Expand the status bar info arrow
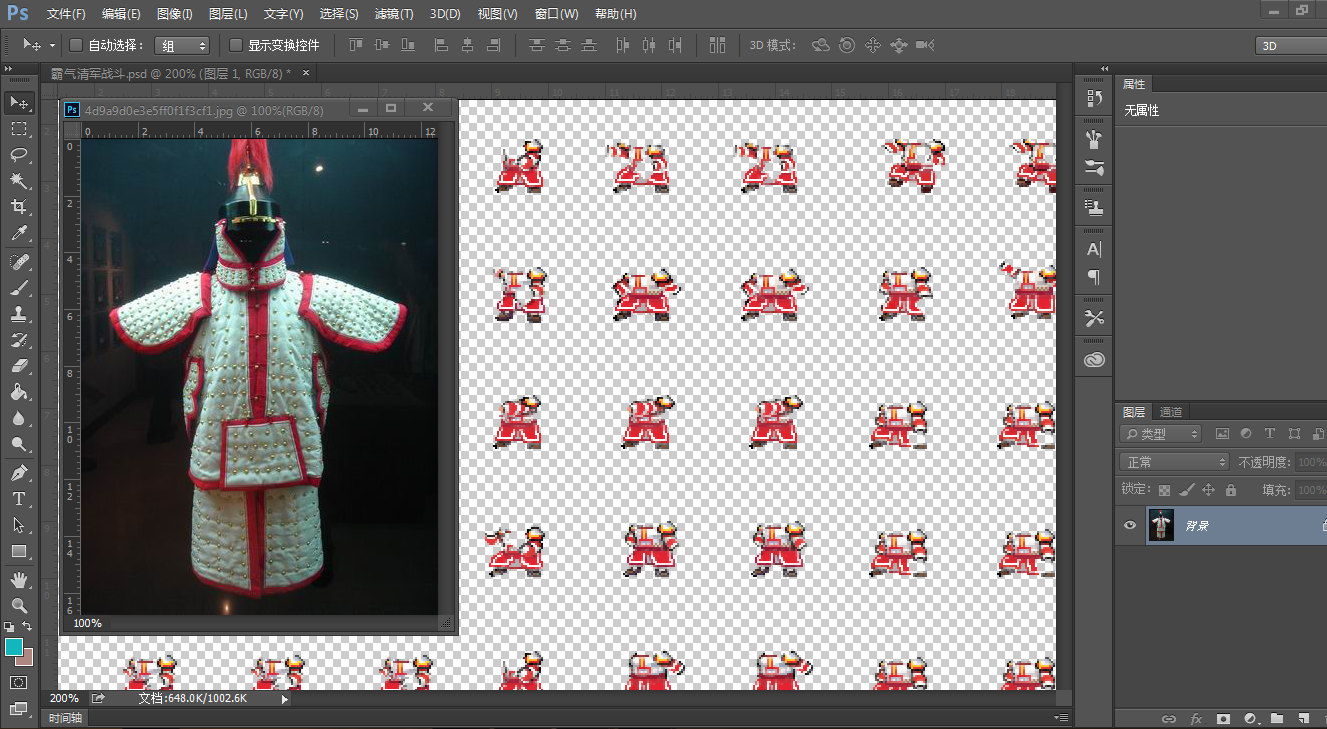 (285, 699)
